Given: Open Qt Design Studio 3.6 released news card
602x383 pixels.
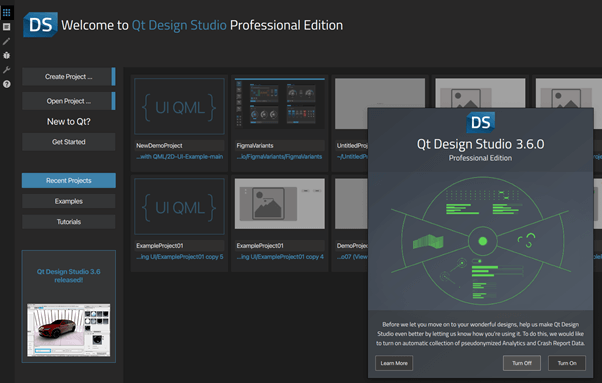Looking at the screenshot, I should (x=69, y=306).
